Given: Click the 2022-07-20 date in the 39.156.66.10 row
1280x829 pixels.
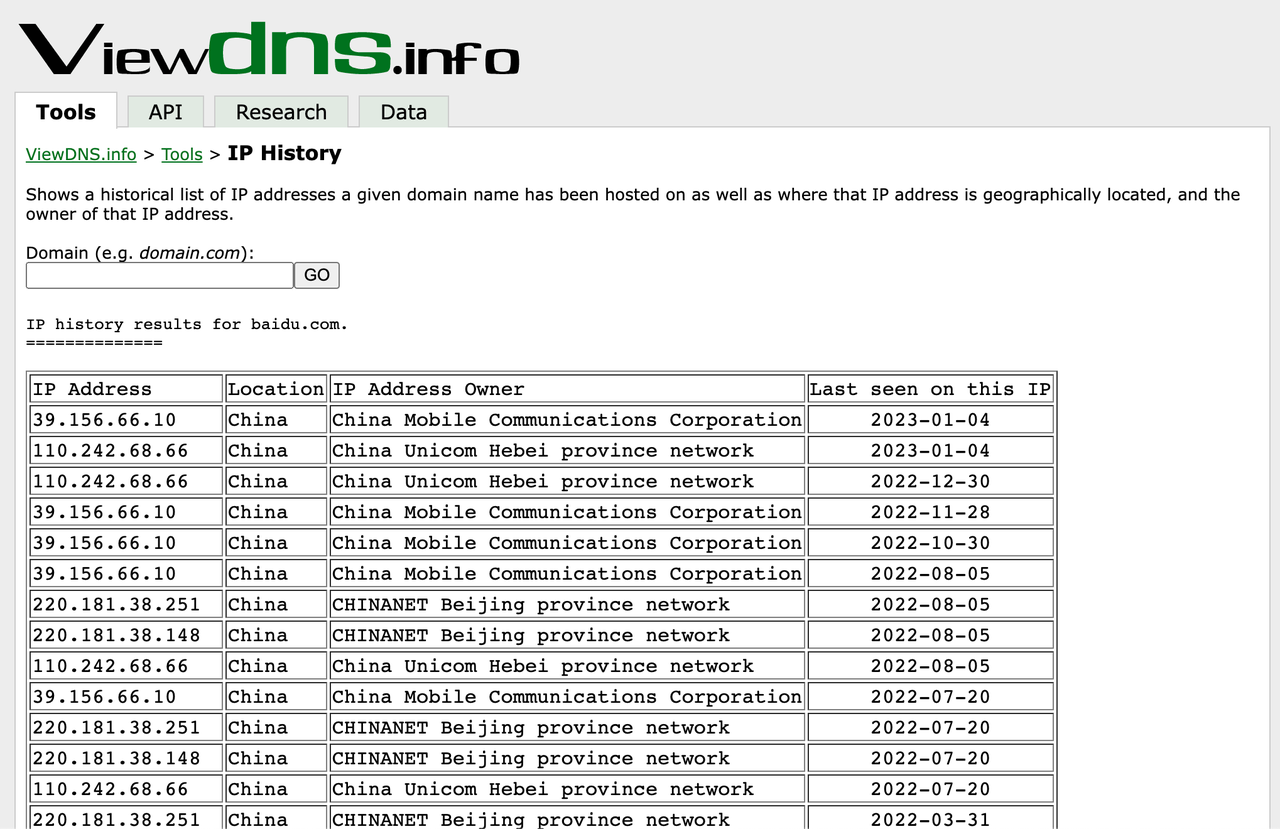Looking at the screenshot, I should pyautogui.click(x=930, y=697).
